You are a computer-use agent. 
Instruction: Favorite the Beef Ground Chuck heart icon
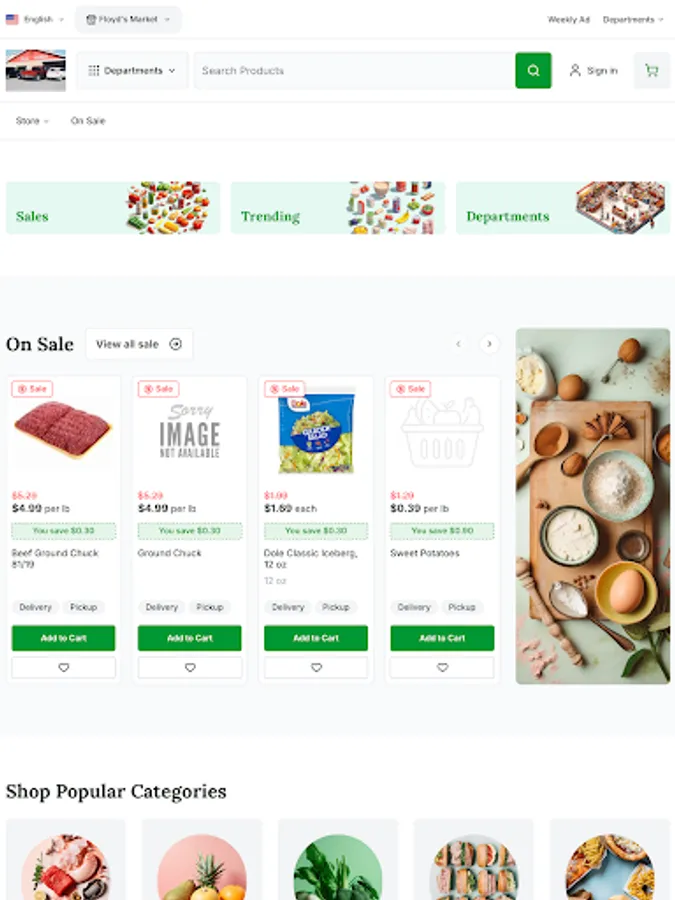click(x=64, y=667)
